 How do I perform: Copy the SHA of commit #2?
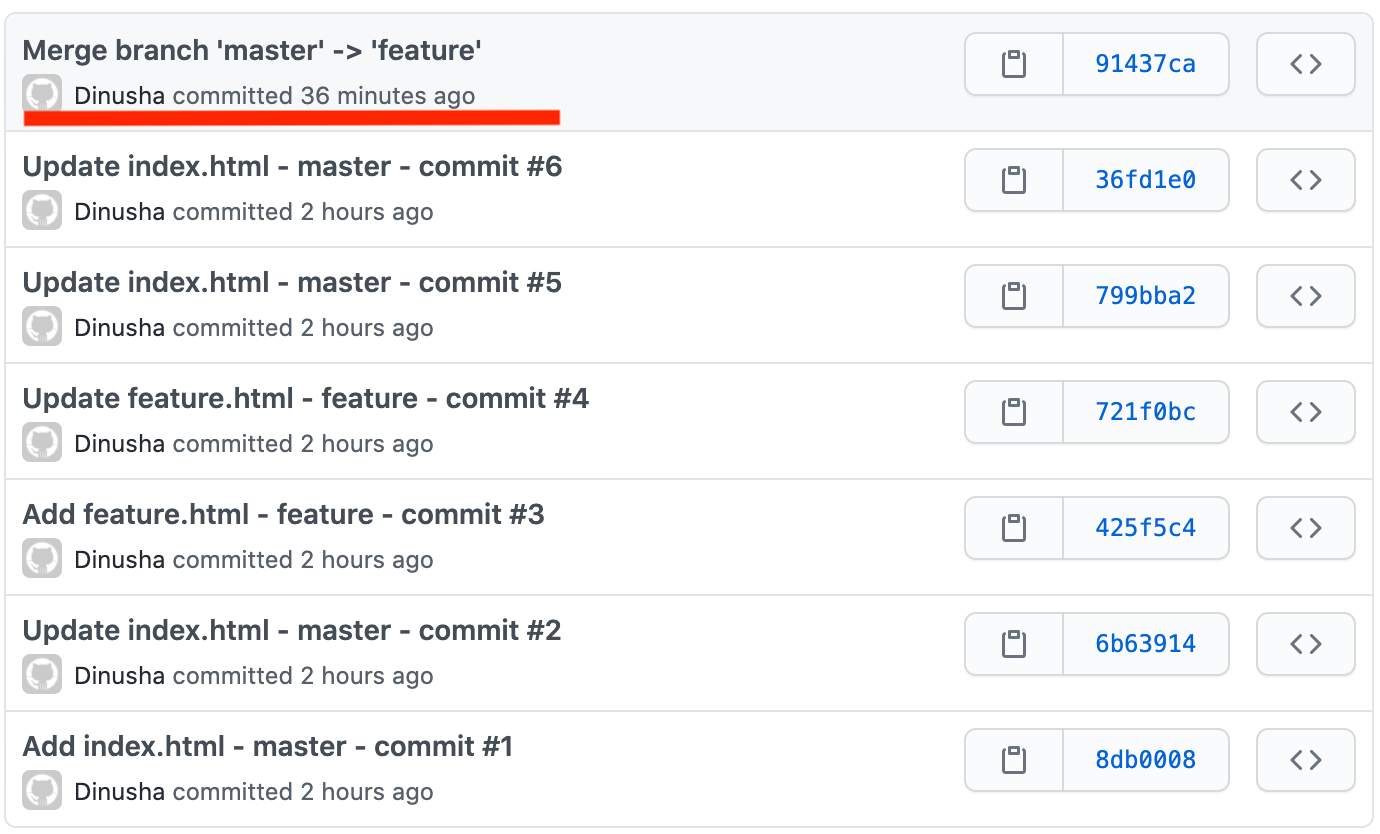tap(1013, 644)
